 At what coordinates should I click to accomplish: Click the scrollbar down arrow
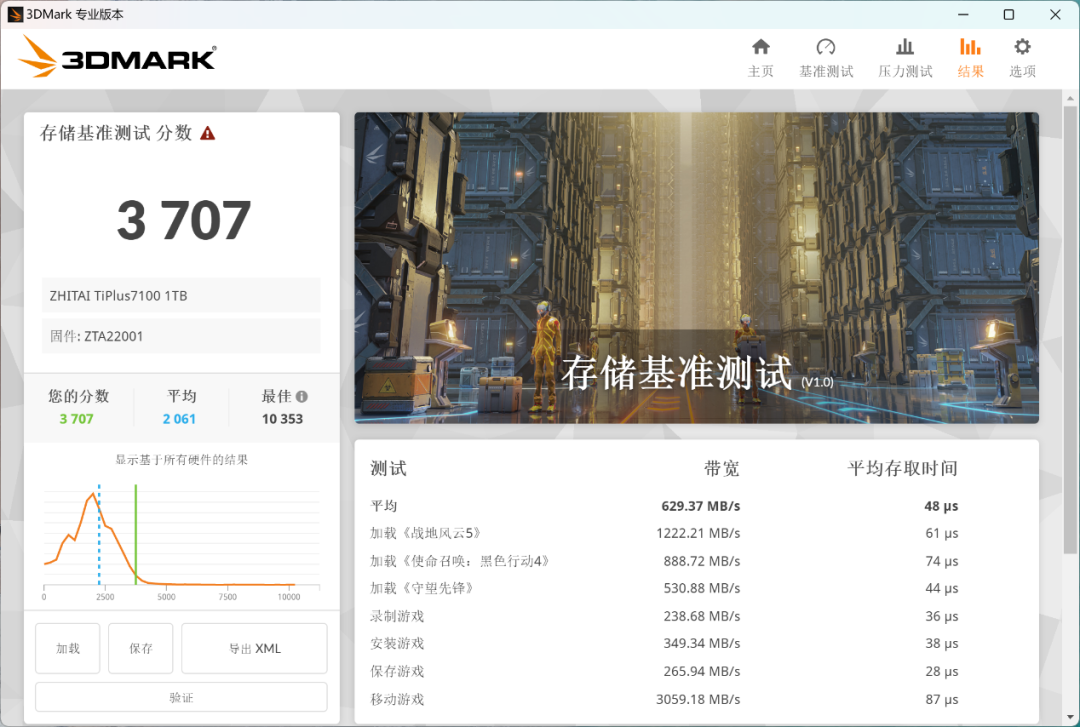[x=1070, y=717]
